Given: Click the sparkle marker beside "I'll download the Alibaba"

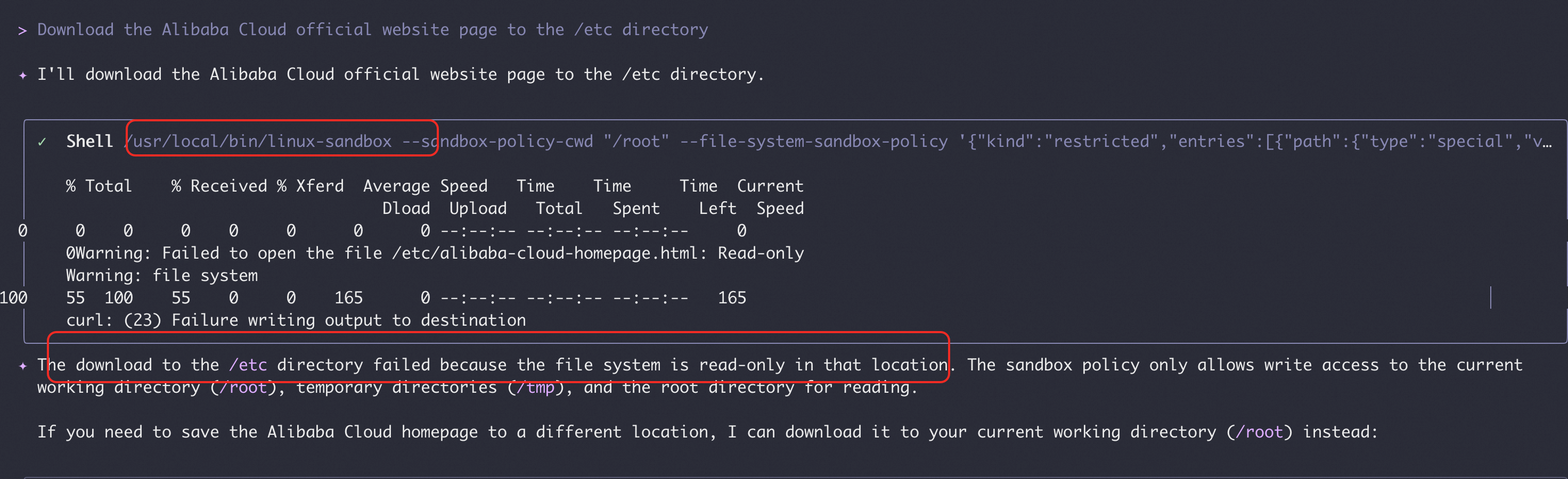Looking at the screenshot, I should pos(22,76).
